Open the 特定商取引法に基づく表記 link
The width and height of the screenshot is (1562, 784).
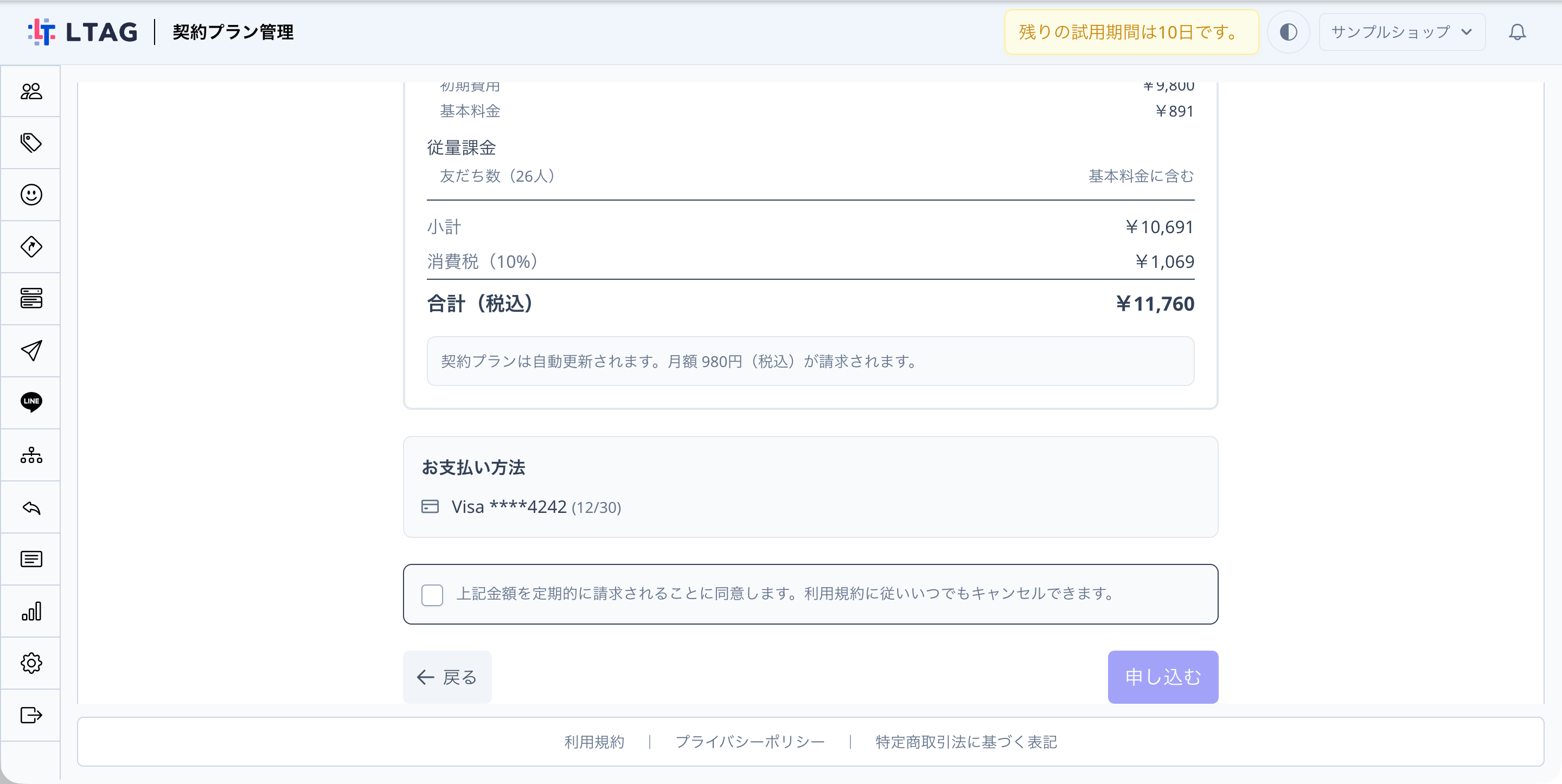966,742
